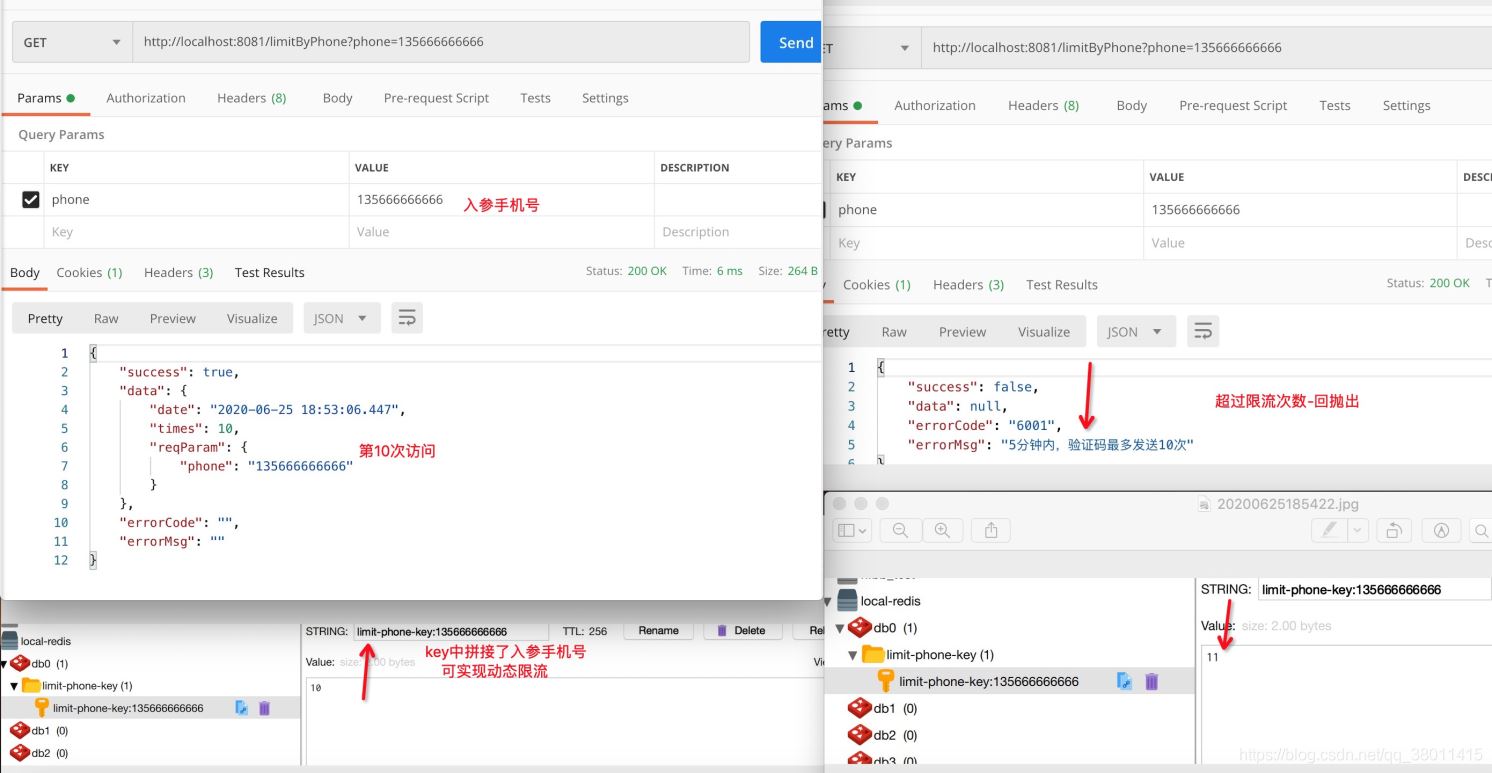Open method dropdown arrow in right Postman
The height and width of the screenshot is (773, 1492).
(905, 48)
